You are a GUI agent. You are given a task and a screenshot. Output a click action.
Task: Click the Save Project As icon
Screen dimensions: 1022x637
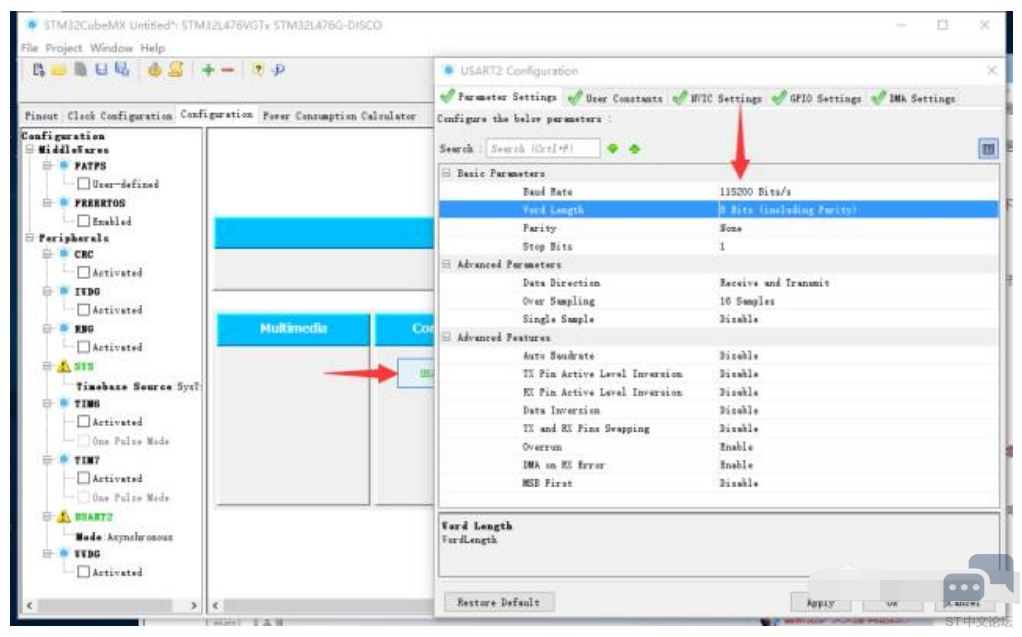tap(122, 70)
